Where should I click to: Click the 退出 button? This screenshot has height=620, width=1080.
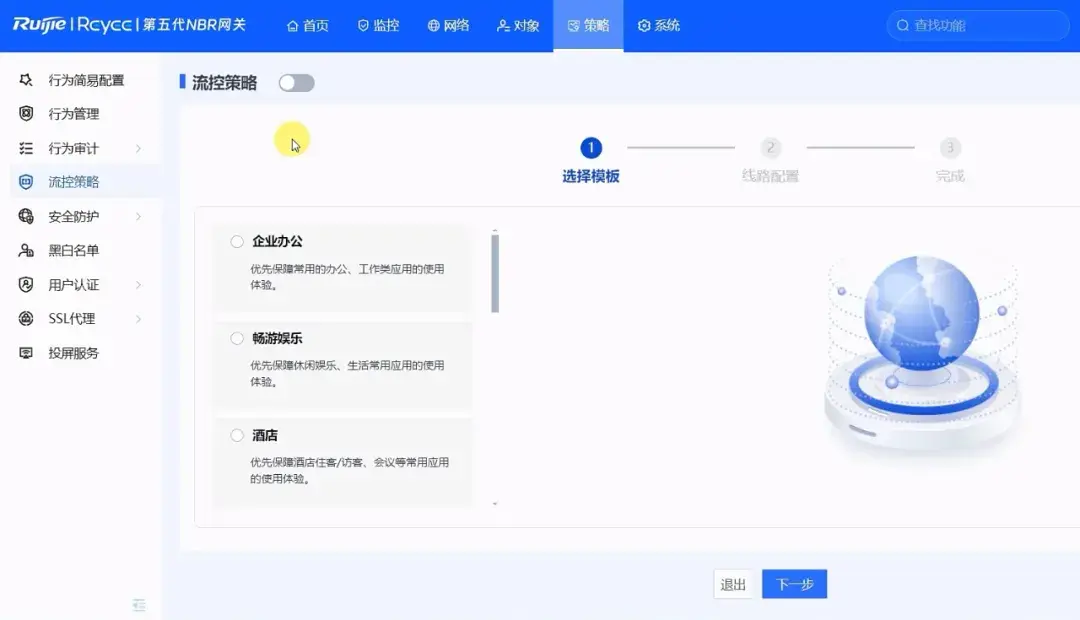(733, 583)
